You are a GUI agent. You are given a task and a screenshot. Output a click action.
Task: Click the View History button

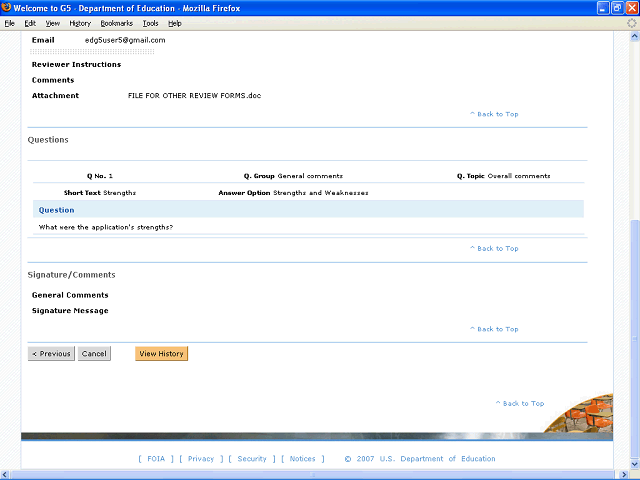(x=162, y=353)
